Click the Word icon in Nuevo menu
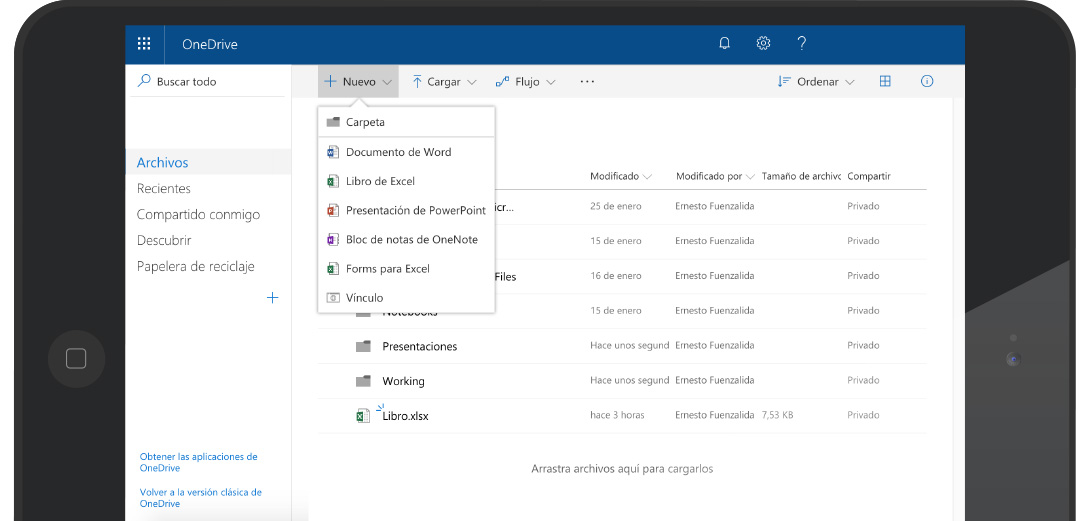1084x521 pixels. point(333,152)
